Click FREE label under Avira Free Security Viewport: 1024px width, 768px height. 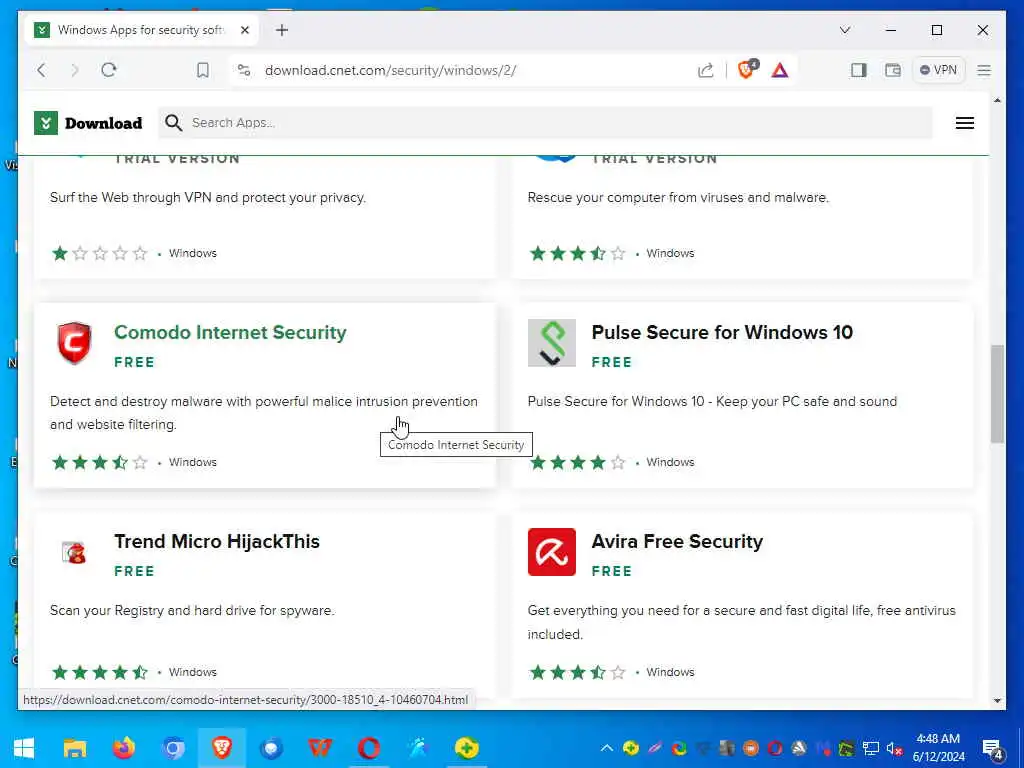[x=611, y=571]
